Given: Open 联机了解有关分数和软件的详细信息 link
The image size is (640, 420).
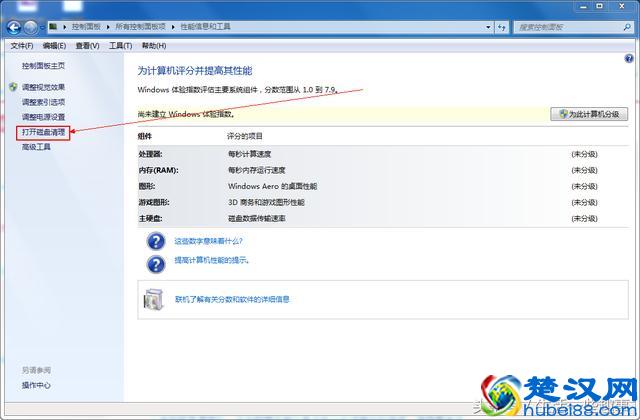Looking at the screenshot, I should [x=232, y=300].
